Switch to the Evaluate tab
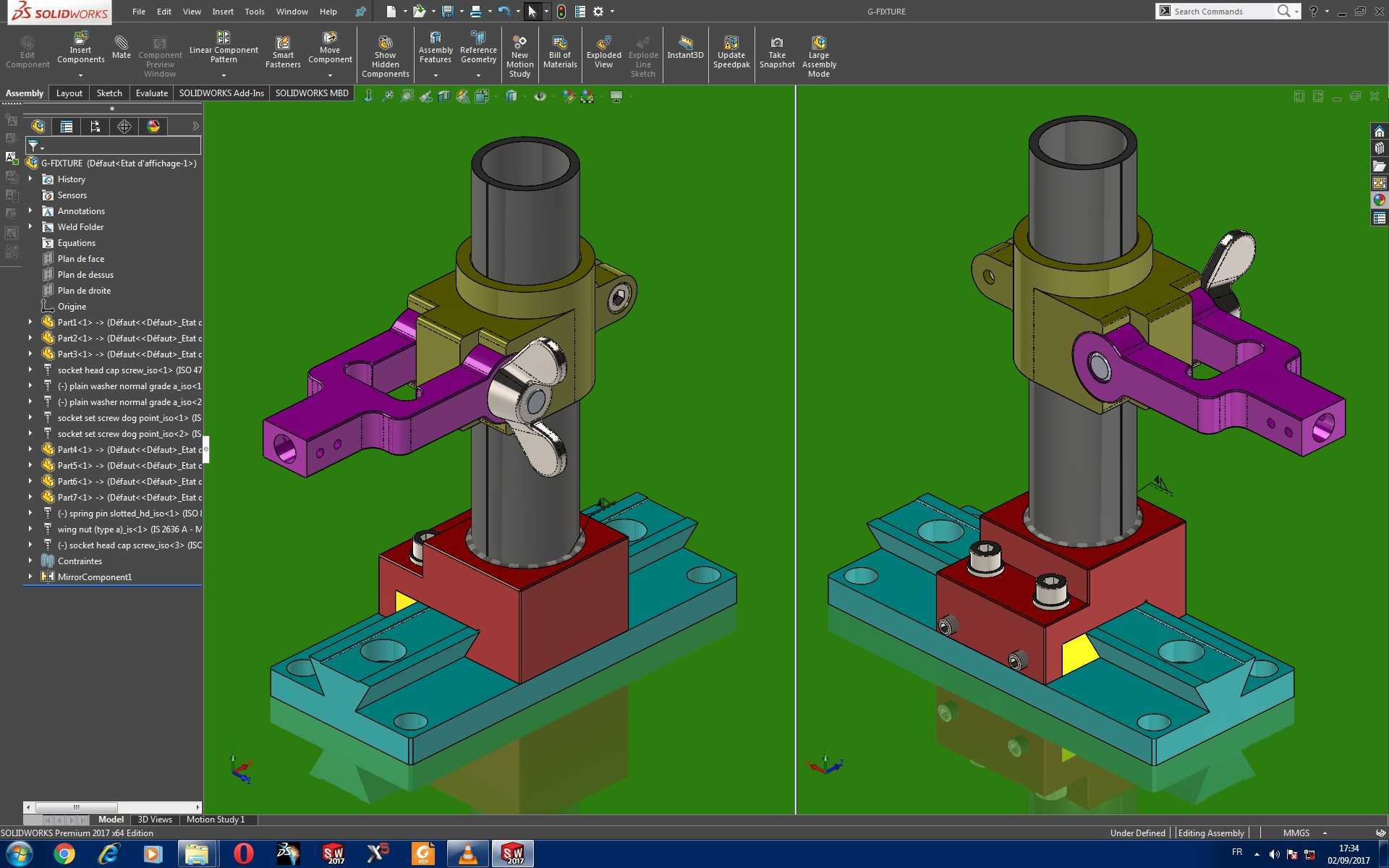This screenshot has height=868, width=1389. click(x=151, y=93)
